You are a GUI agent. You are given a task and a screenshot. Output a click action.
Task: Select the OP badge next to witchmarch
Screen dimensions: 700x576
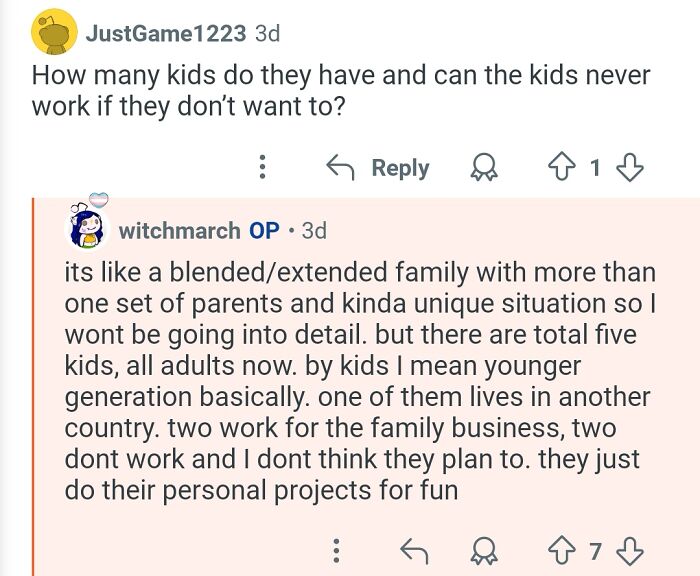[264, 230]
